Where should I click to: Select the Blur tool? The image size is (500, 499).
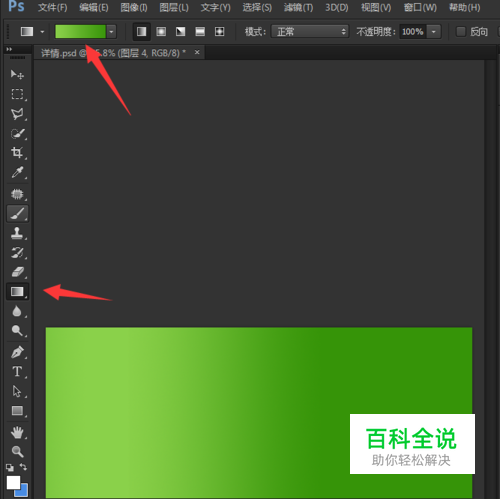tap(17, 311)
